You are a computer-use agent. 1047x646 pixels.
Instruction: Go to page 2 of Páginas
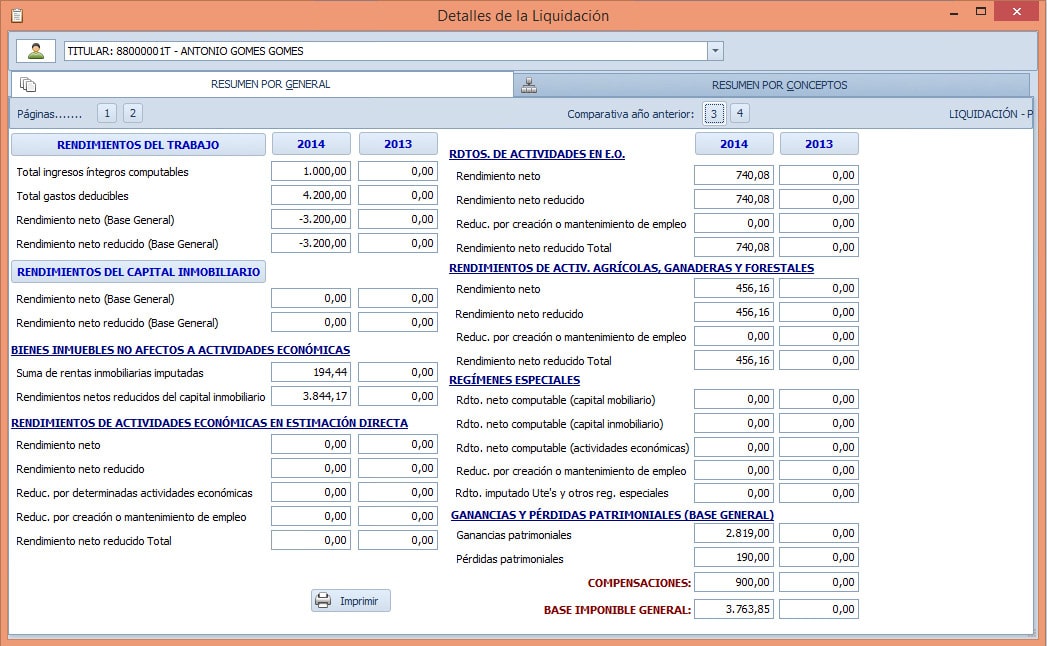coord(133,113)
